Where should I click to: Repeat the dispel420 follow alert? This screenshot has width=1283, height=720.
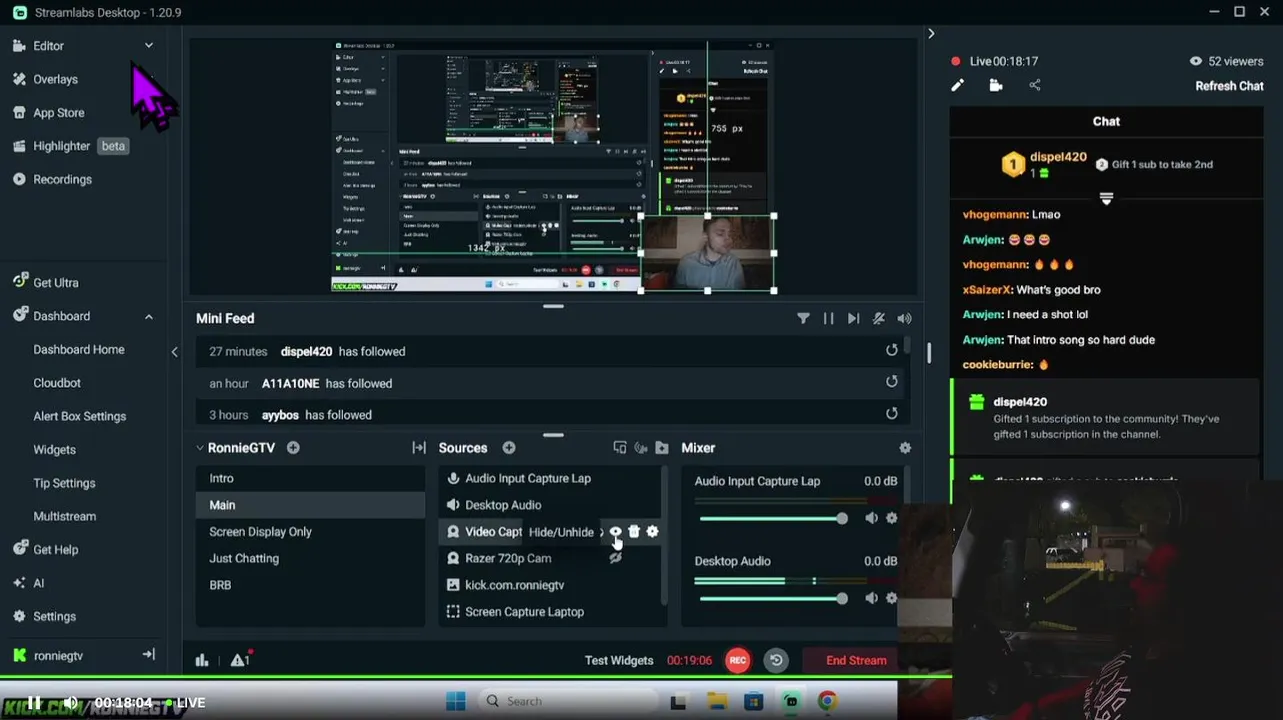[x=892, y=350]
